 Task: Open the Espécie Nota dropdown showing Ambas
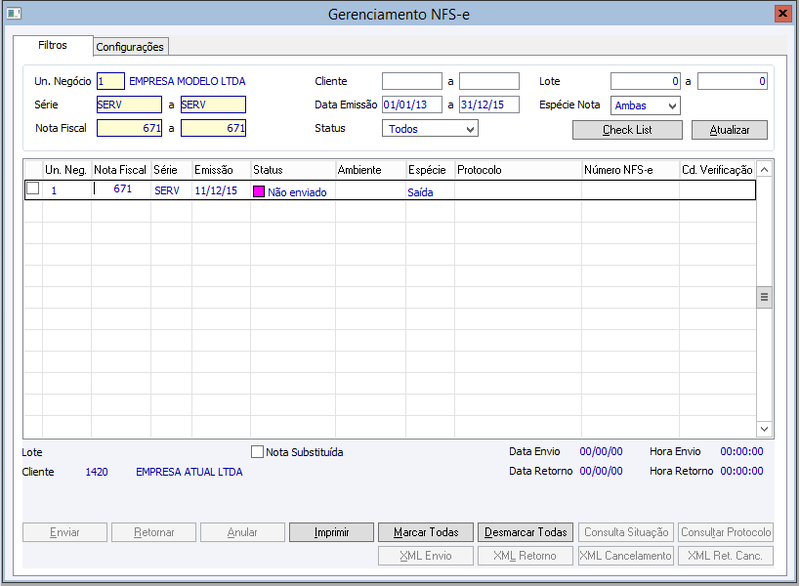click(645, 106)
